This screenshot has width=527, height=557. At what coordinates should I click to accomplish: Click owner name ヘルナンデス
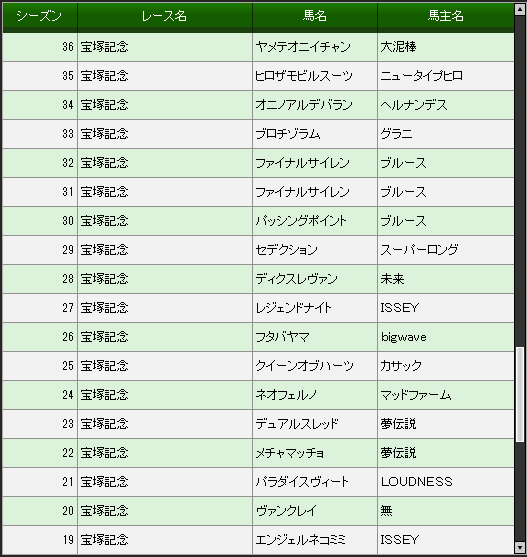(414, 105)
